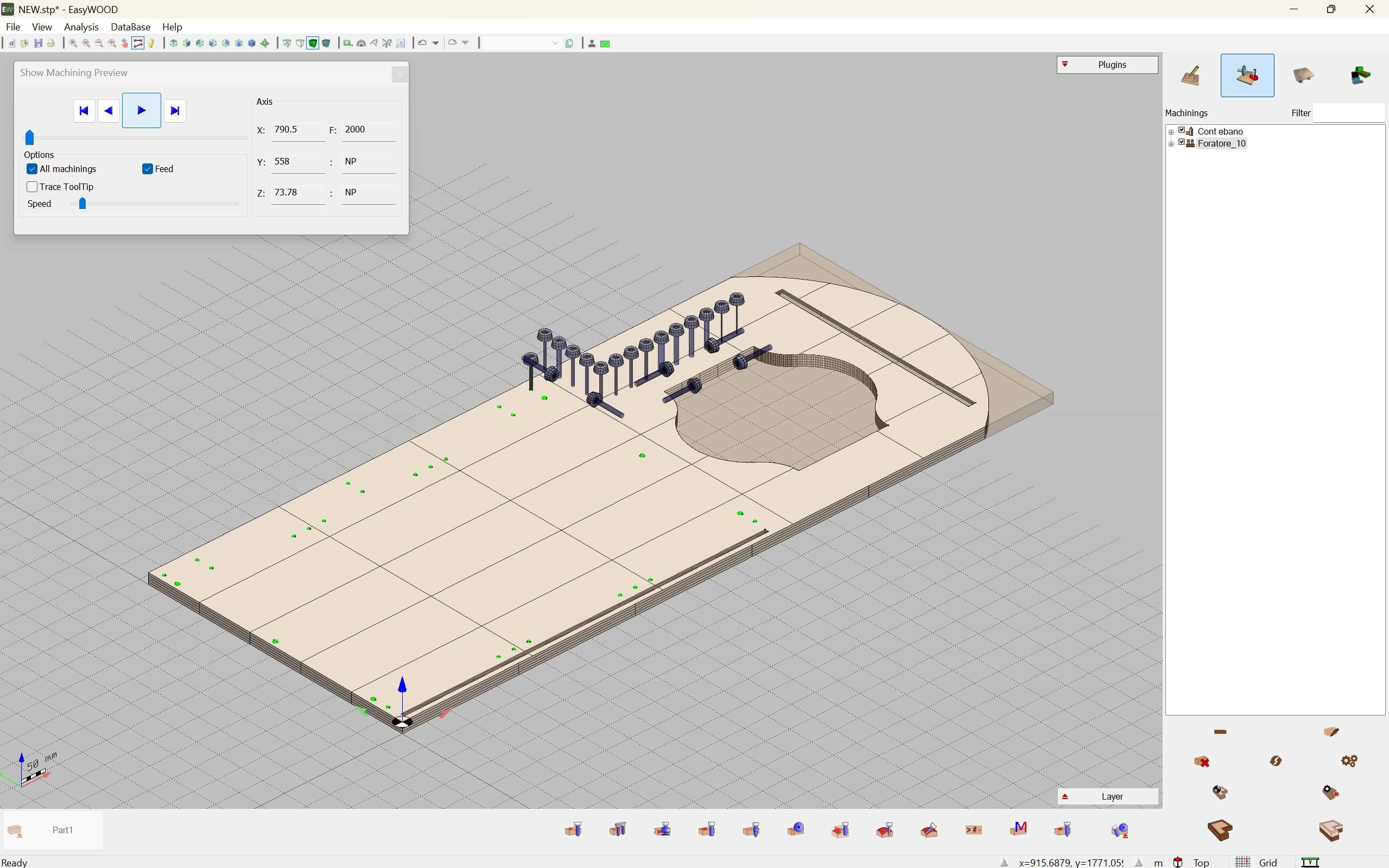Image resolution: width=1389 pixels, height=868 pixels.
Task: Click the Top view status bar button
Action: (1201, 862)
